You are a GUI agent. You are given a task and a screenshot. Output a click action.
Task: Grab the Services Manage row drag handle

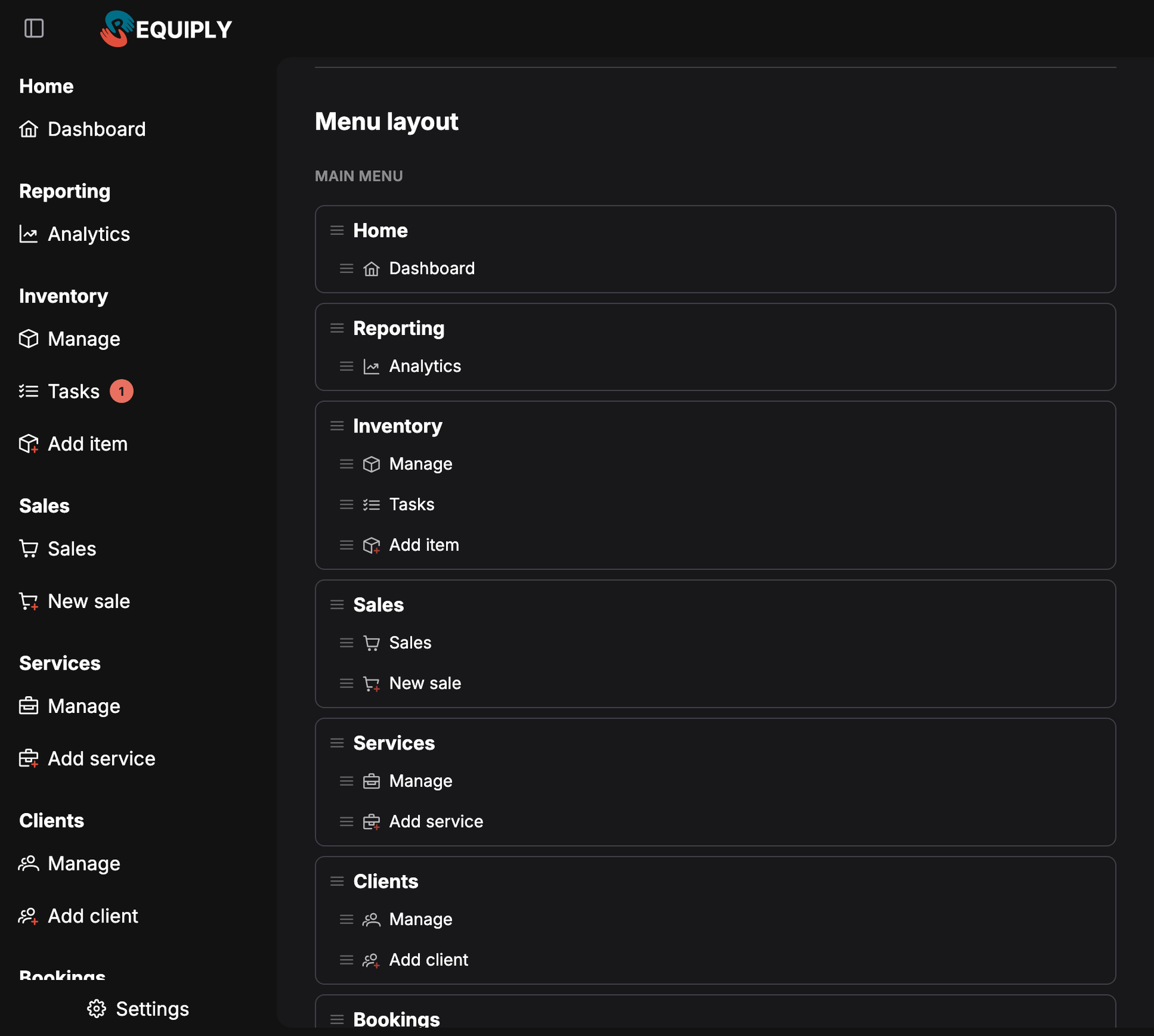click(x=347, y=781)
